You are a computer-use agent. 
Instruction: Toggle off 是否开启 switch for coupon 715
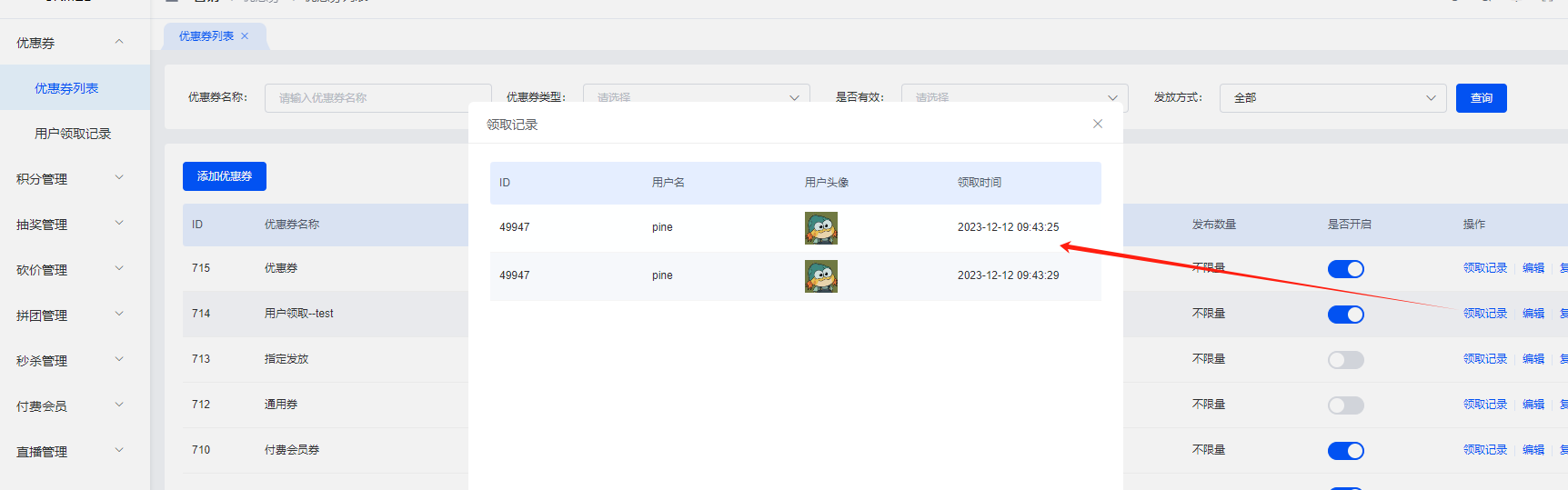coord(1345,269)
